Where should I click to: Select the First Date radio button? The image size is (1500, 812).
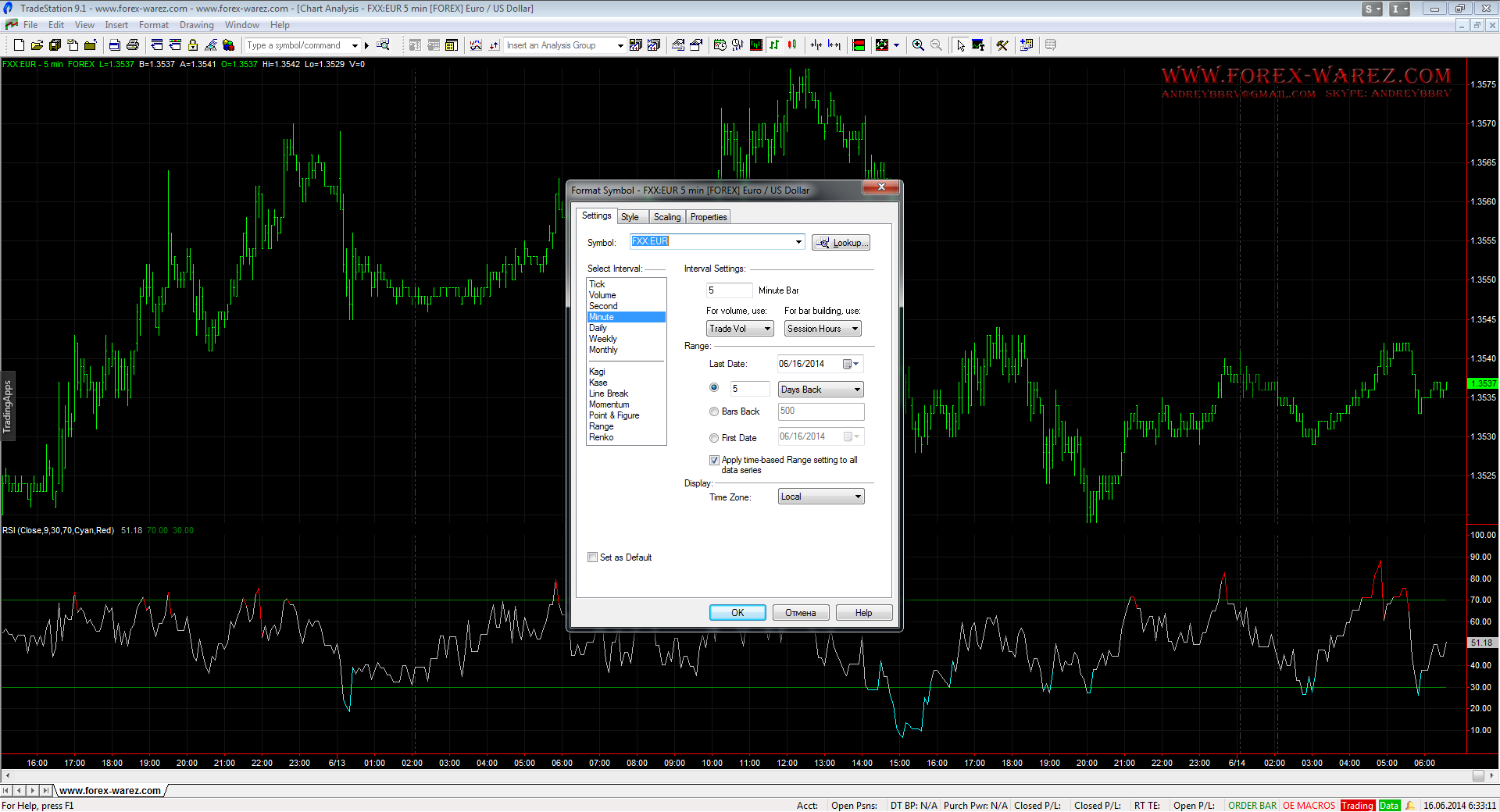tap(714, 438)
